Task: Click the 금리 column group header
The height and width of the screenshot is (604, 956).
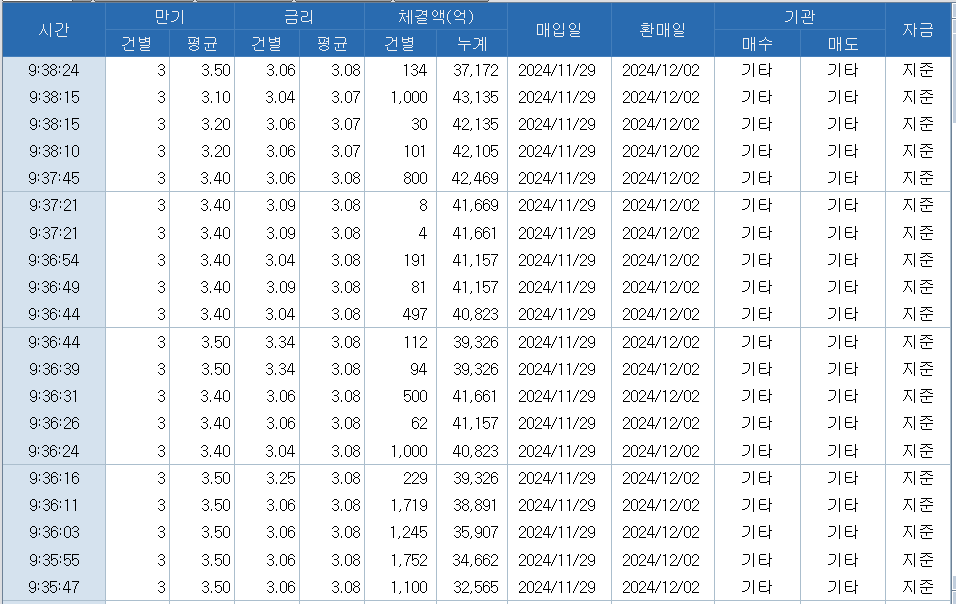Action: [299, 17]
